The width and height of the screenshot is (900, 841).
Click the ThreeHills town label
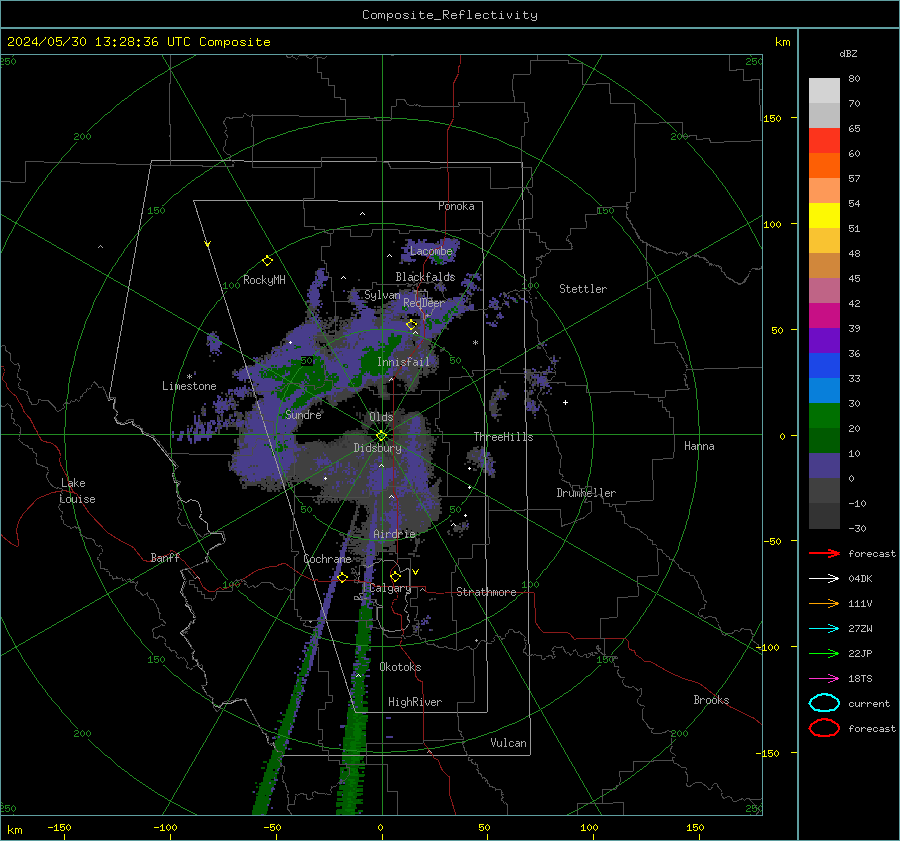503,437
